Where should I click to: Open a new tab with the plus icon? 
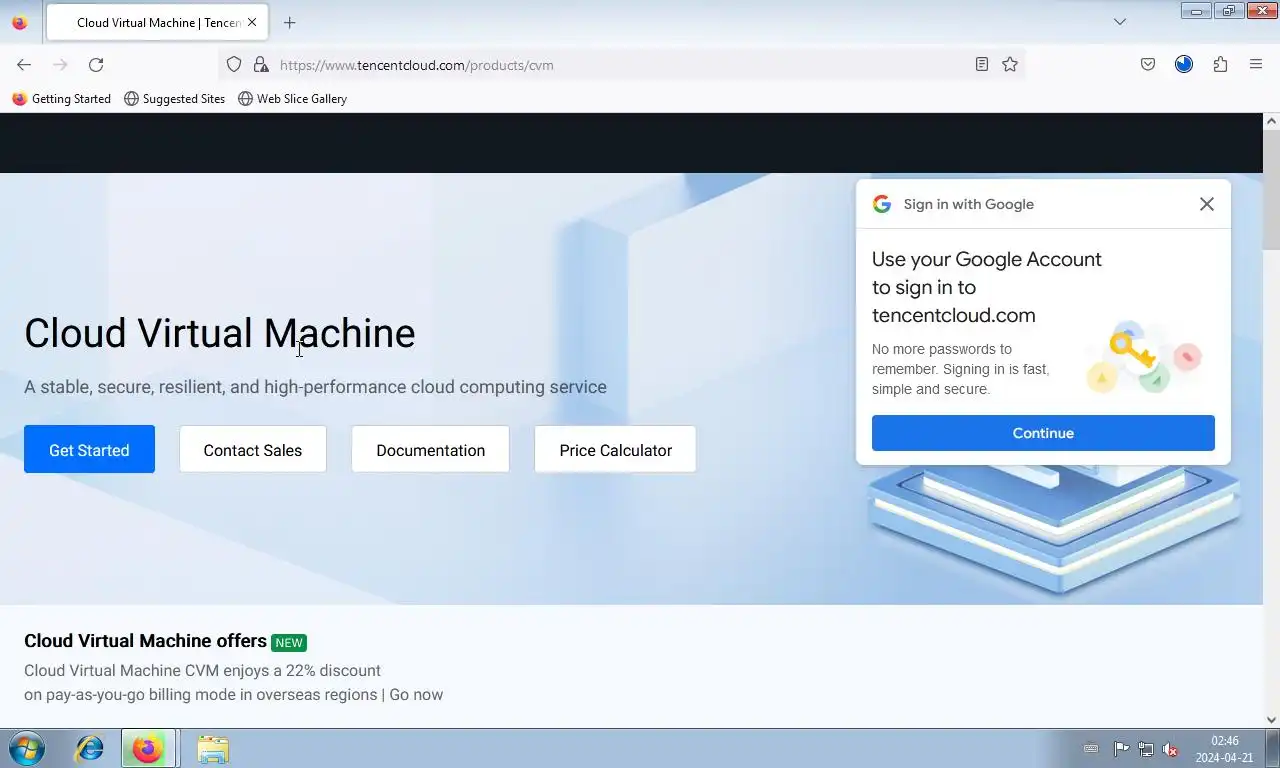[289, 22]
